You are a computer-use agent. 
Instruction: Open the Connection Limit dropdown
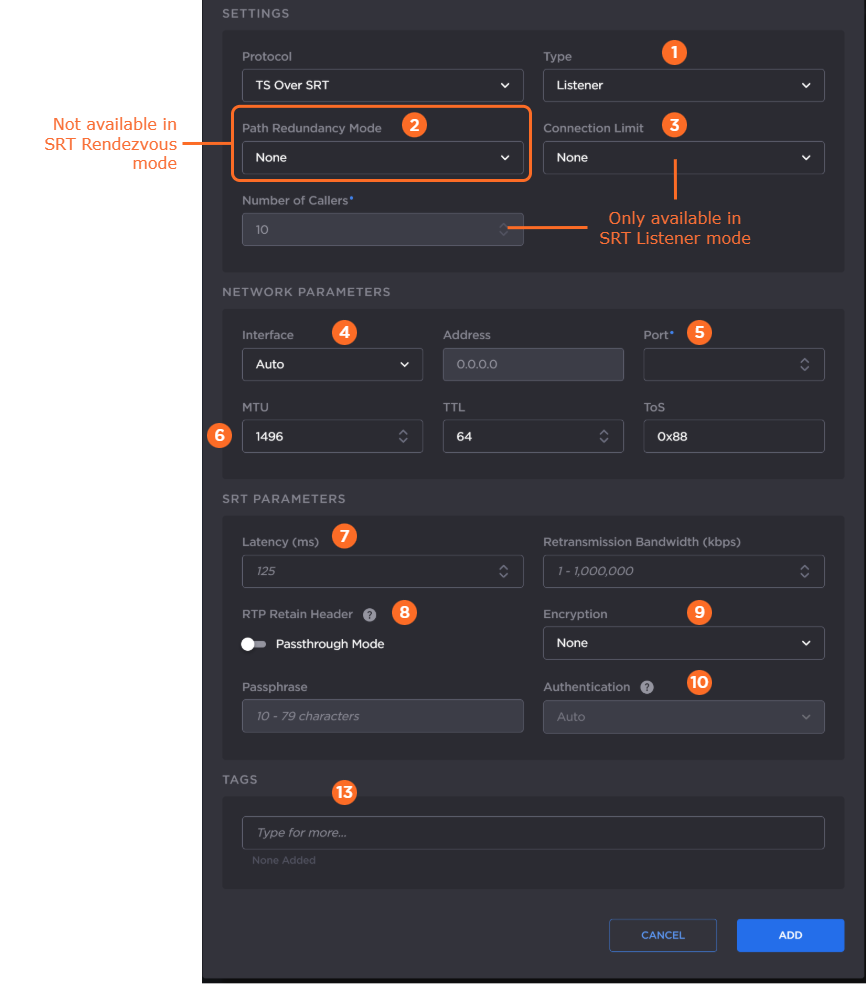[x=683, y=157]
